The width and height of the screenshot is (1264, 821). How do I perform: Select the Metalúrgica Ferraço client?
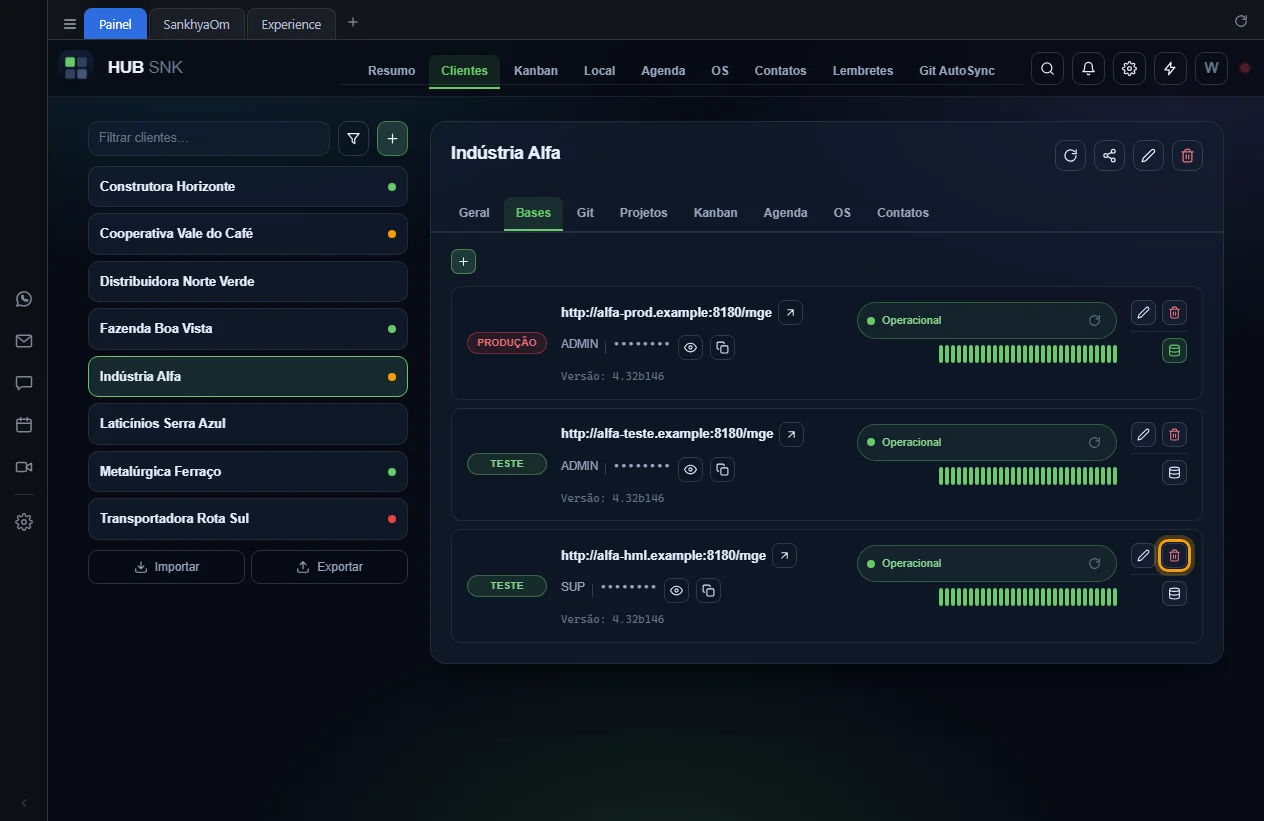pyautogui.click(x=248, y=471)
